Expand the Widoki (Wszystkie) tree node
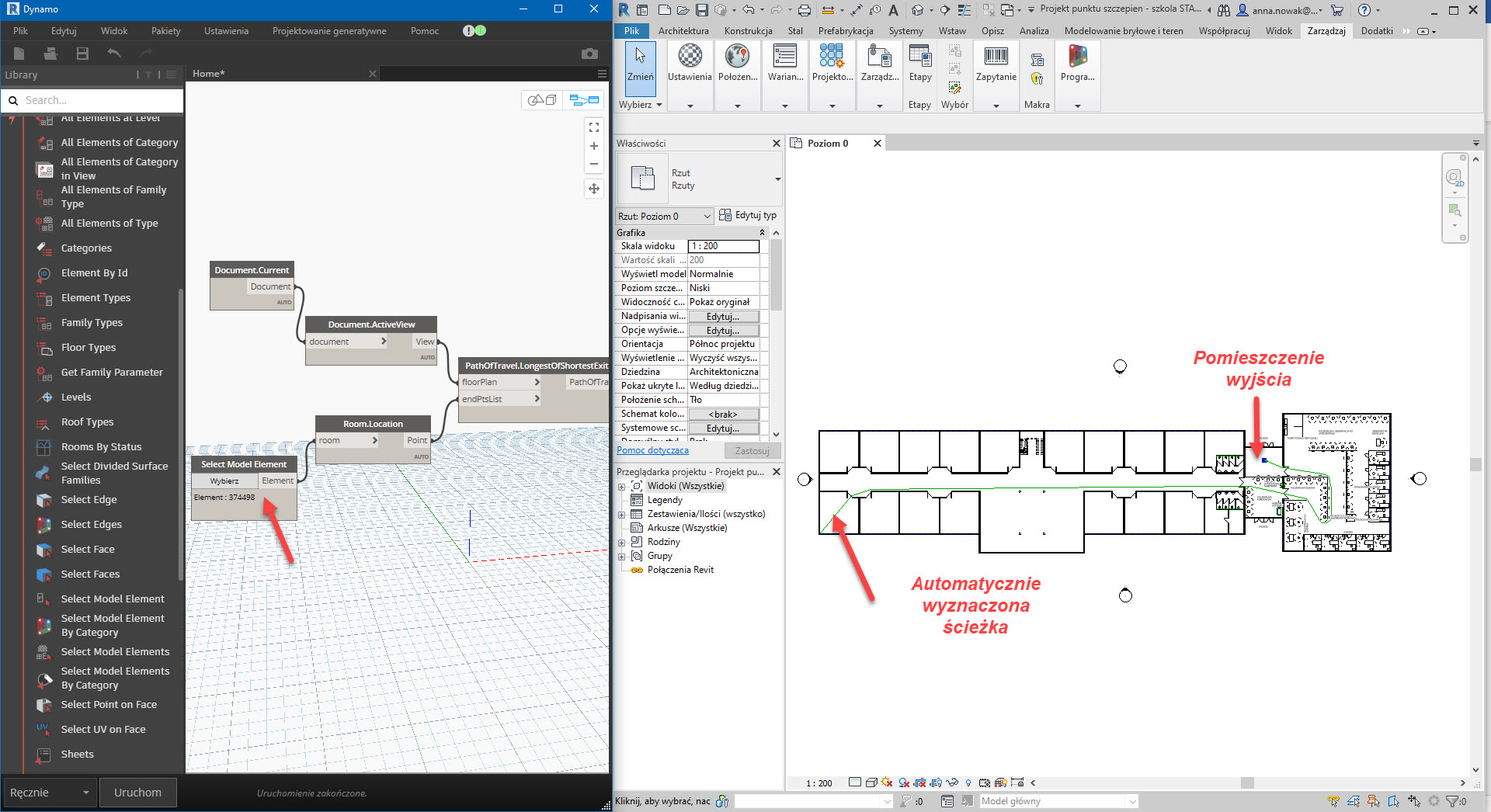1491x812 pixels. (x=621, y=487)
